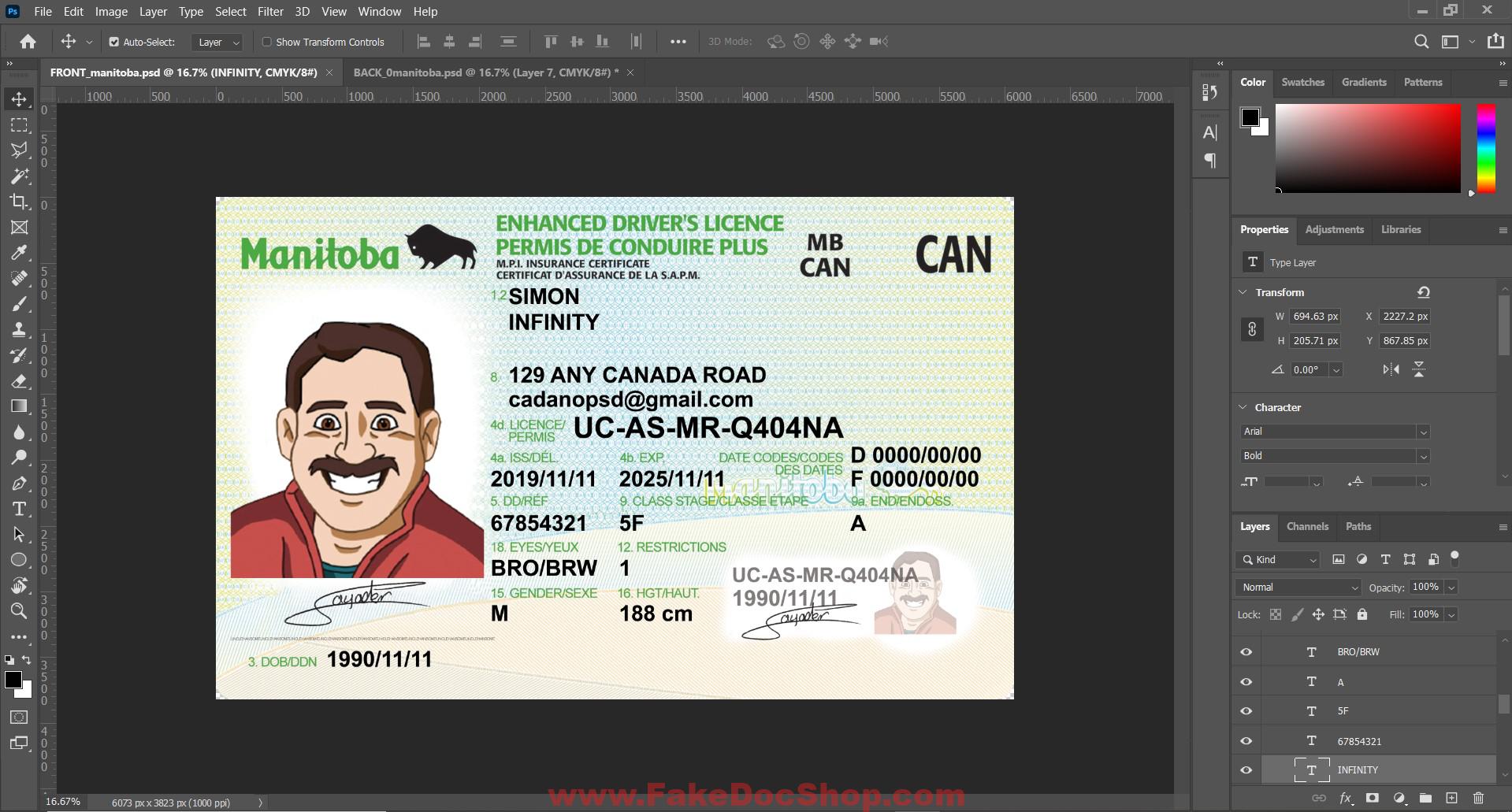Screen dimensions: 1512x812
Task: Switch to the Channels tab
Action: point(1307,526)
